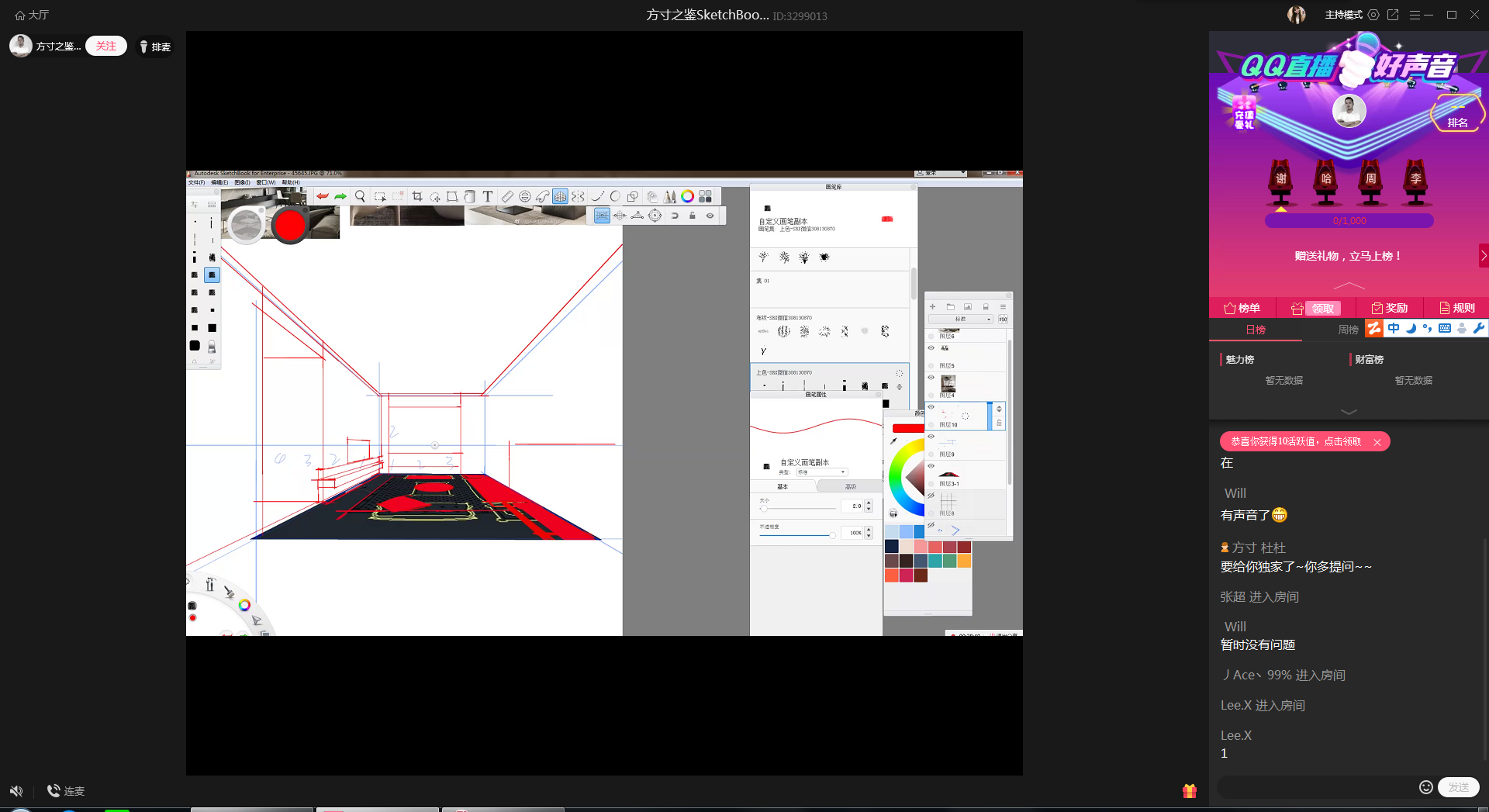Click the 连麦 connect button
Screen dimensions: 1489x812
[x=66, y=791]
